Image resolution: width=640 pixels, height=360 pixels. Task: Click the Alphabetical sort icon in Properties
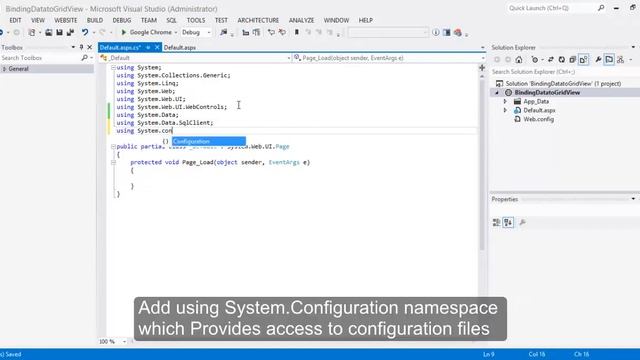[508, 222]
